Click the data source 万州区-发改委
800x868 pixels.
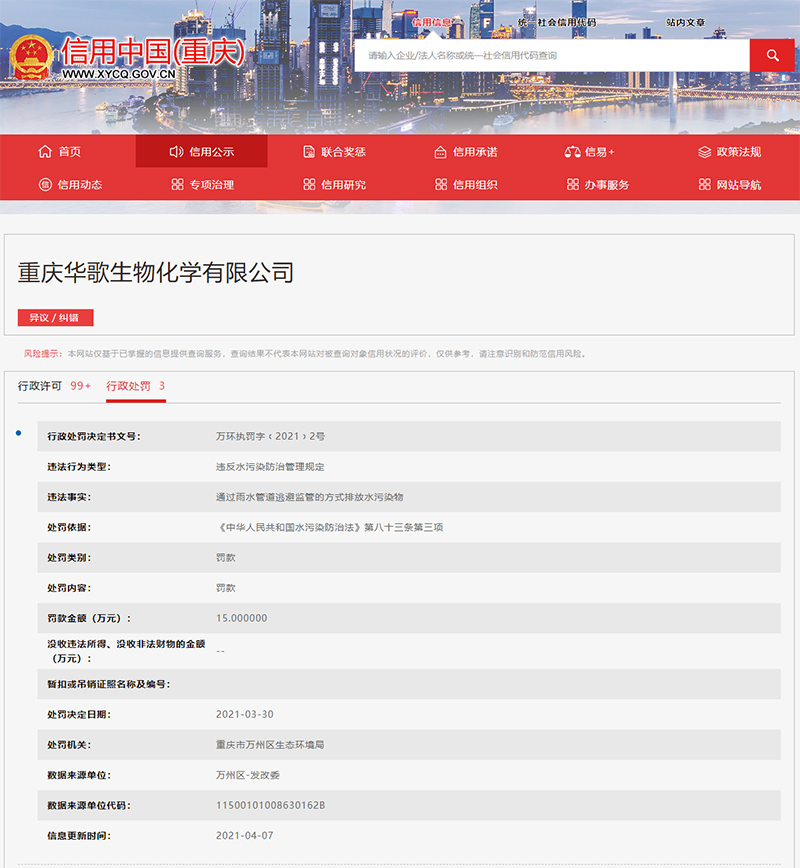pyautogui.click(x=248, y=775)
